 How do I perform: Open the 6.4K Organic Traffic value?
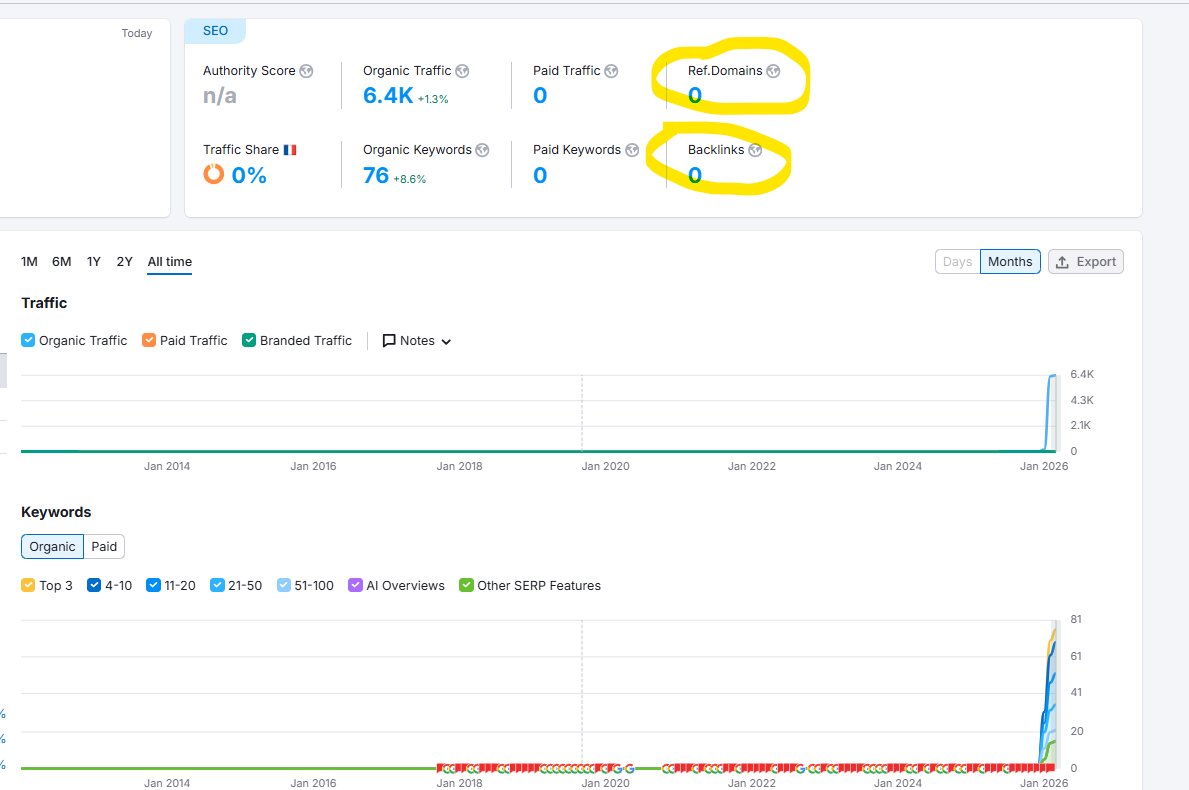388,96
